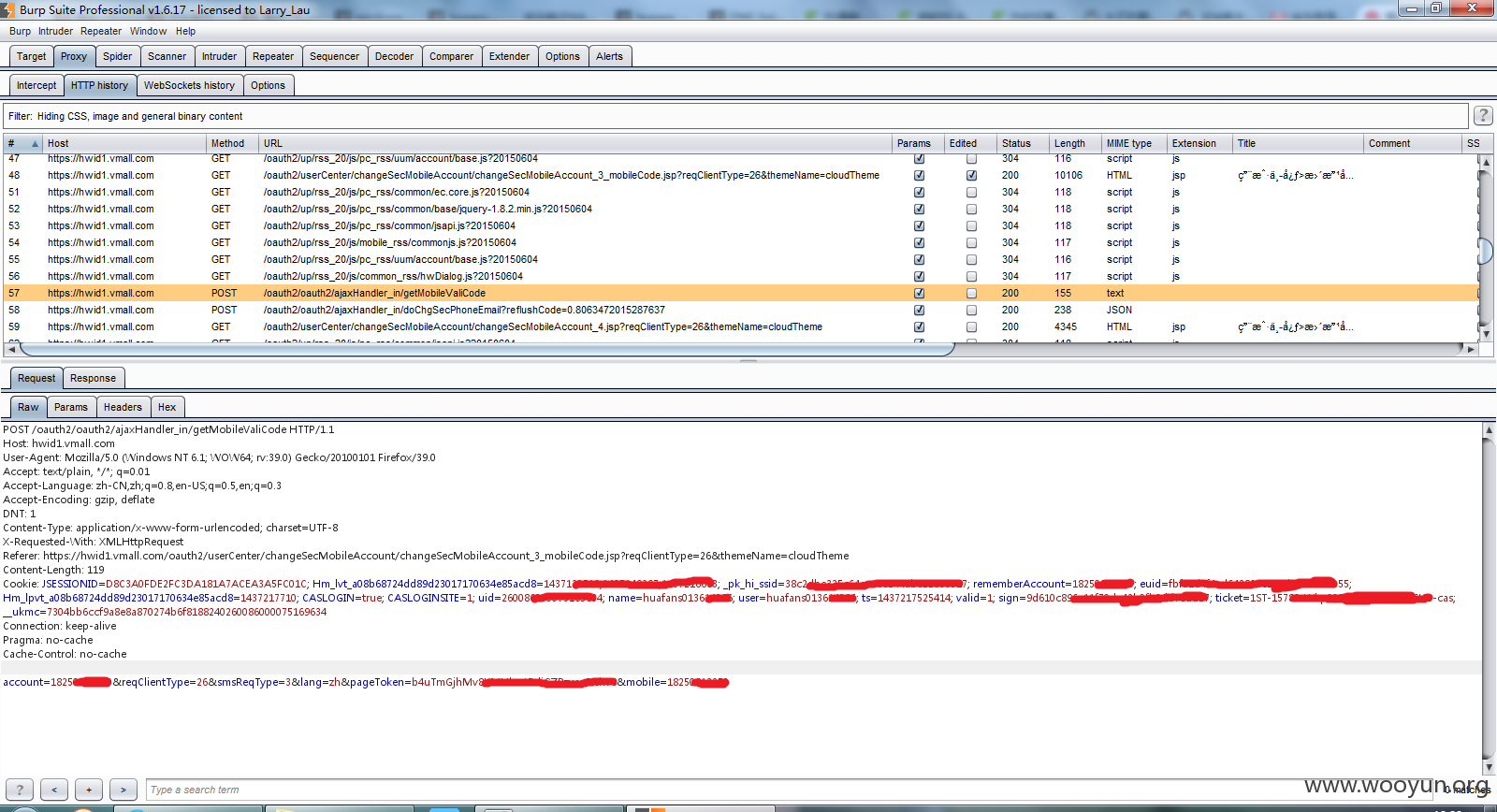1497x812 pixels.
Task: Click the sort arrow in # column
Action: coord(36,143)
